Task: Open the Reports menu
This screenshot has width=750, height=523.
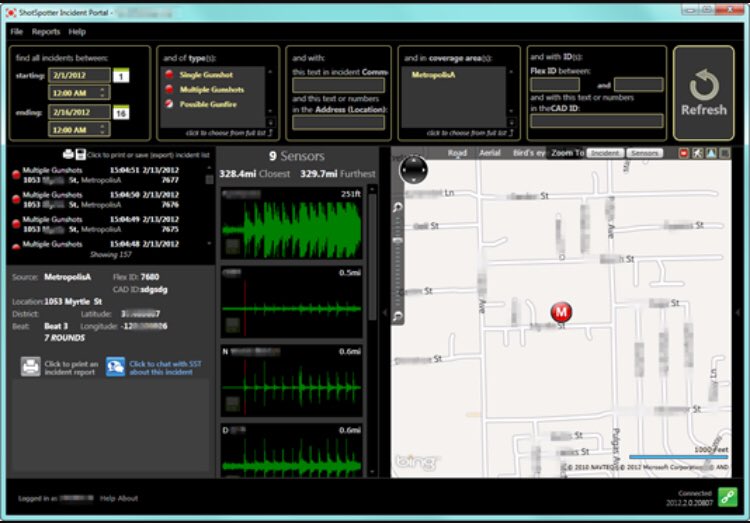Action: coord(46,32)
